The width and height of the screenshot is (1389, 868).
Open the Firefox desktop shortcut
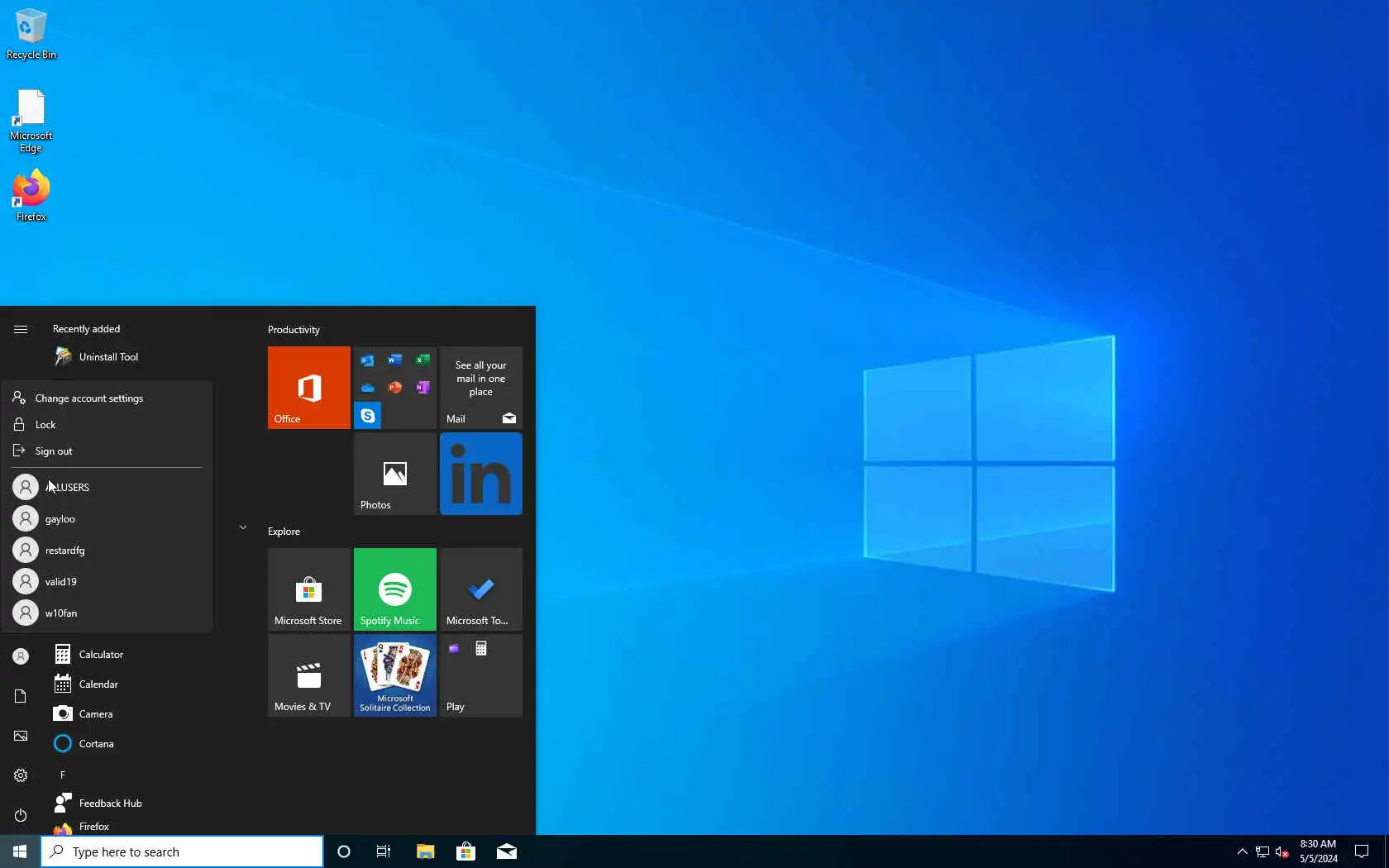coord(31,195)
